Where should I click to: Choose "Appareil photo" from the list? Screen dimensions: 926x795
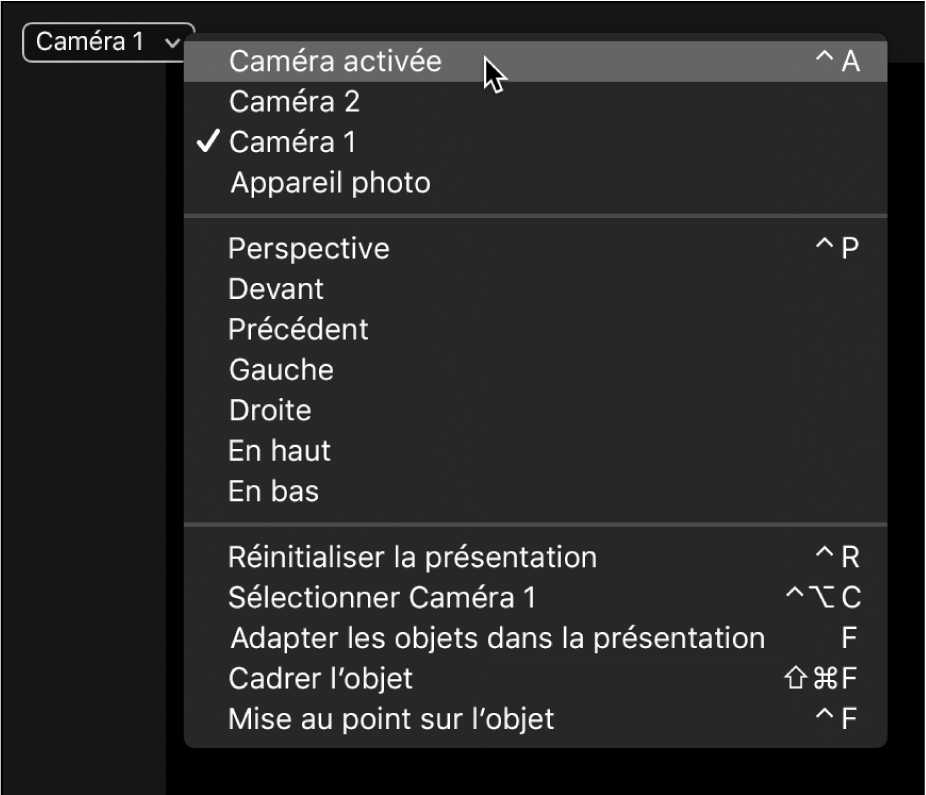click(329, 183)
